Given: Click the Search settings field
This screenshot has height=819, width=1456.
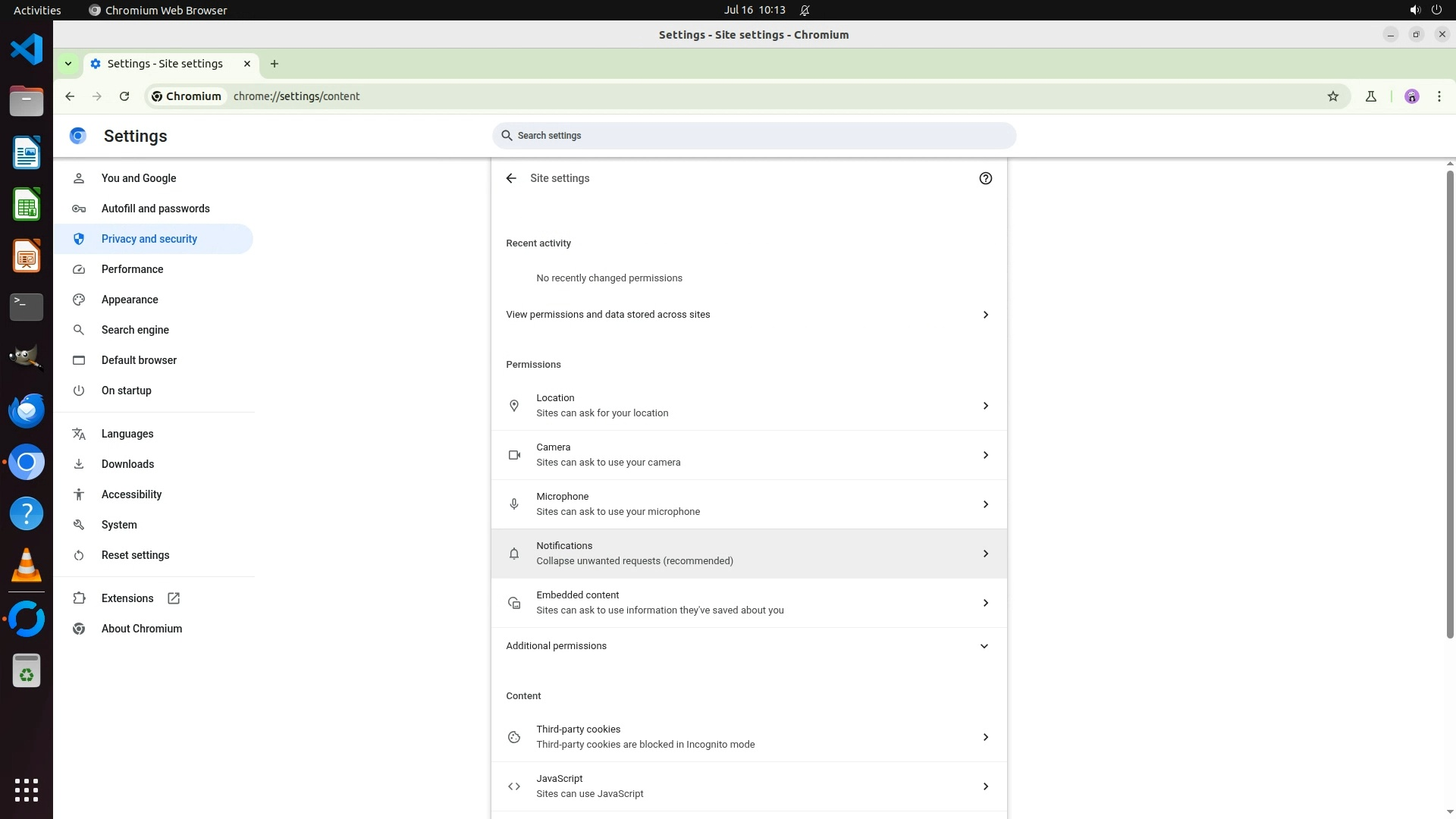Looking at the screenshot, I should (754, 136).
